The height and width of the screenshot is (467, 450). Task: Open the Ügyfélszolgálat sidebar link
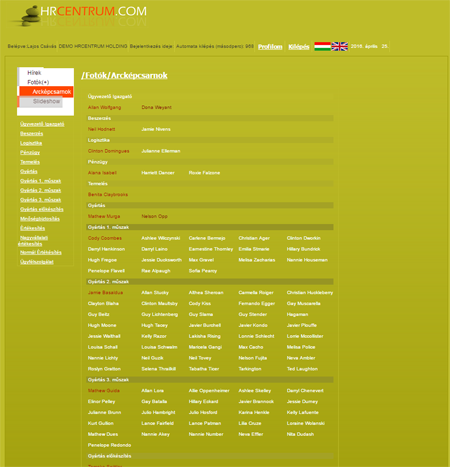37,262
